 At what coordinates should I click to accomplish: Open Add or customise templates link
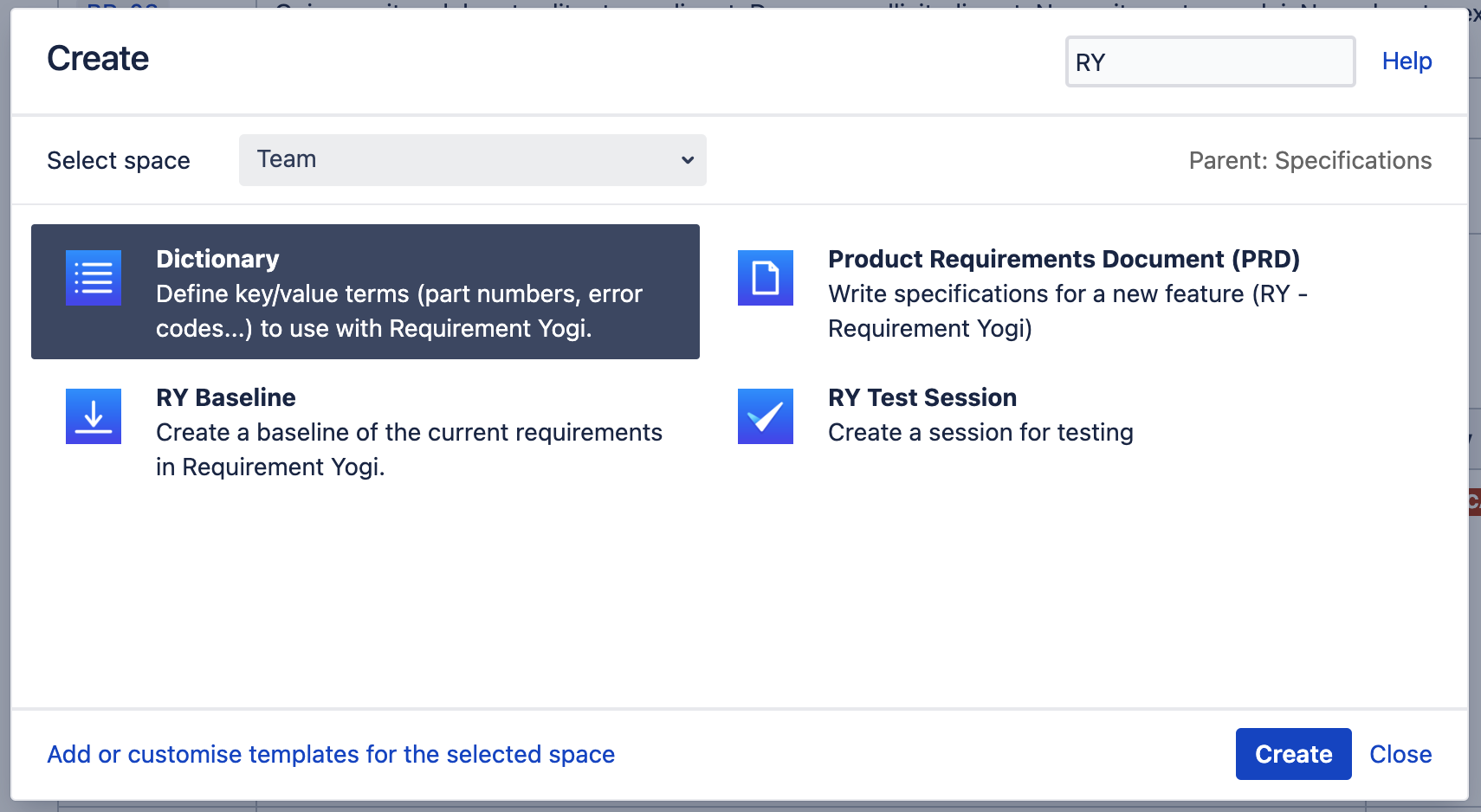[331, 754]
